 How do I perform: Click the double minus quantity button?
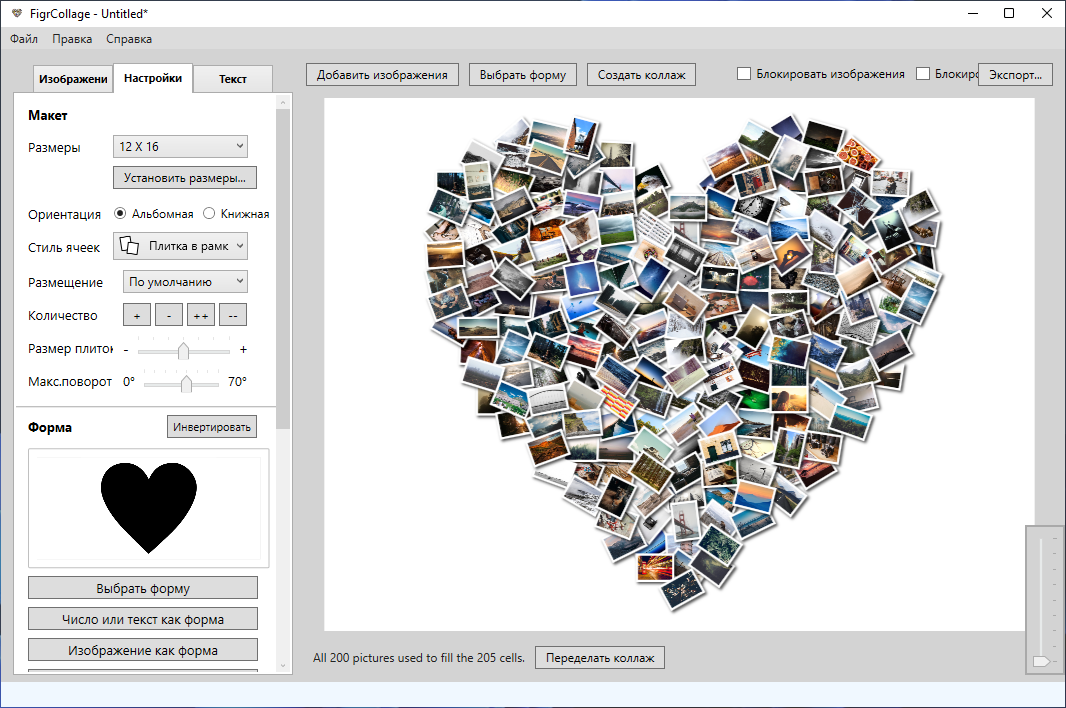233,315
